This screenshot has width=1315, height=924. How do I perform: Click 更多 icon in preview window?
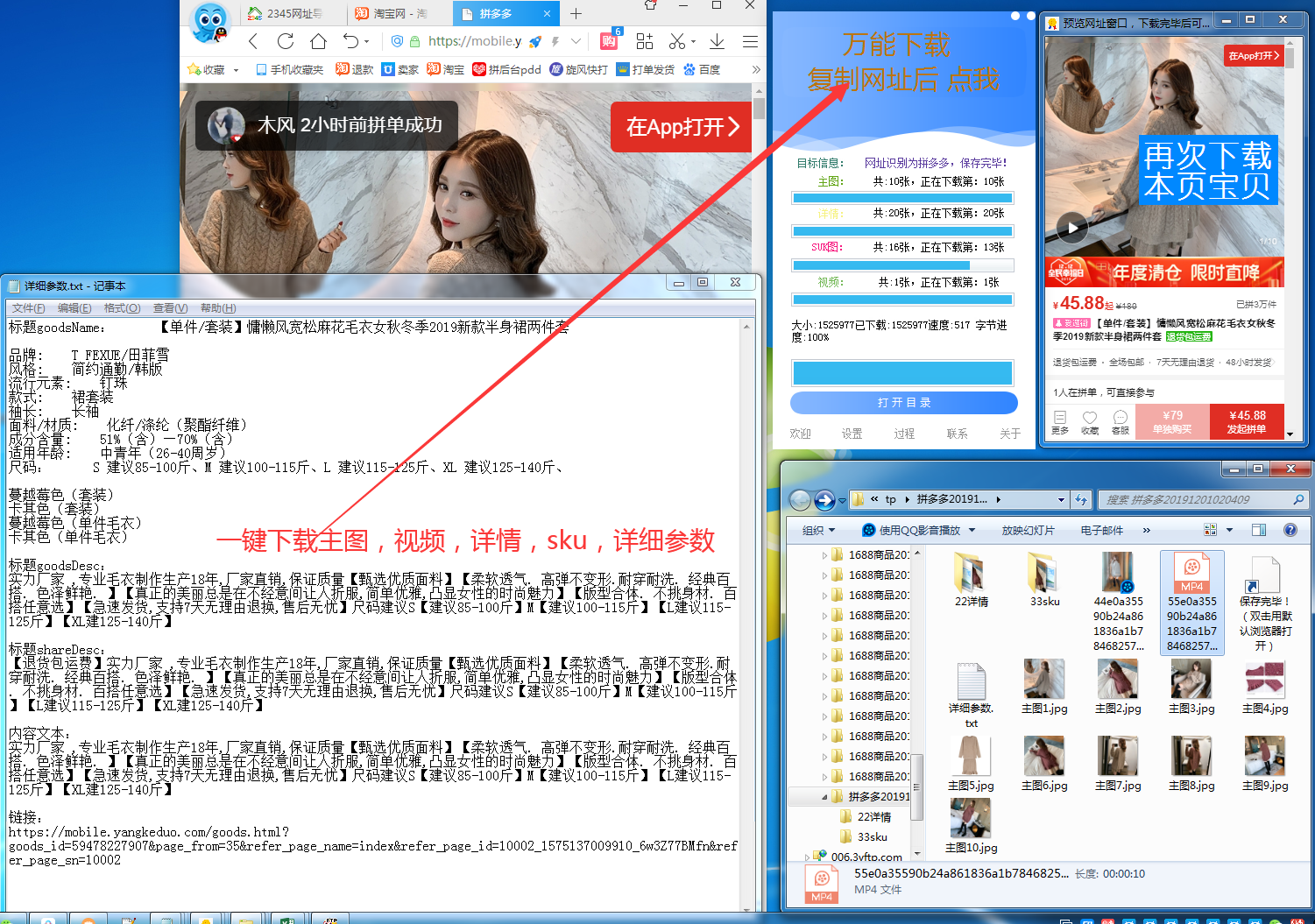1060,422
